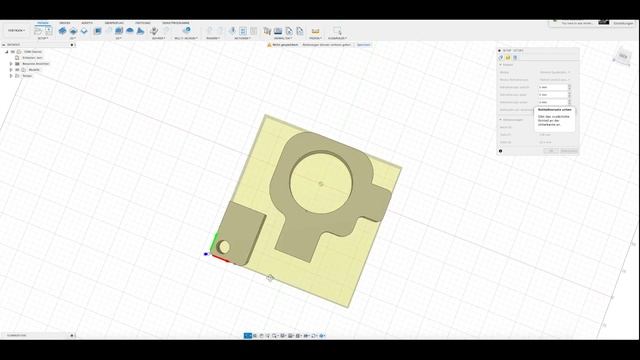Select the last 3D strategy icon

(140, 31)
